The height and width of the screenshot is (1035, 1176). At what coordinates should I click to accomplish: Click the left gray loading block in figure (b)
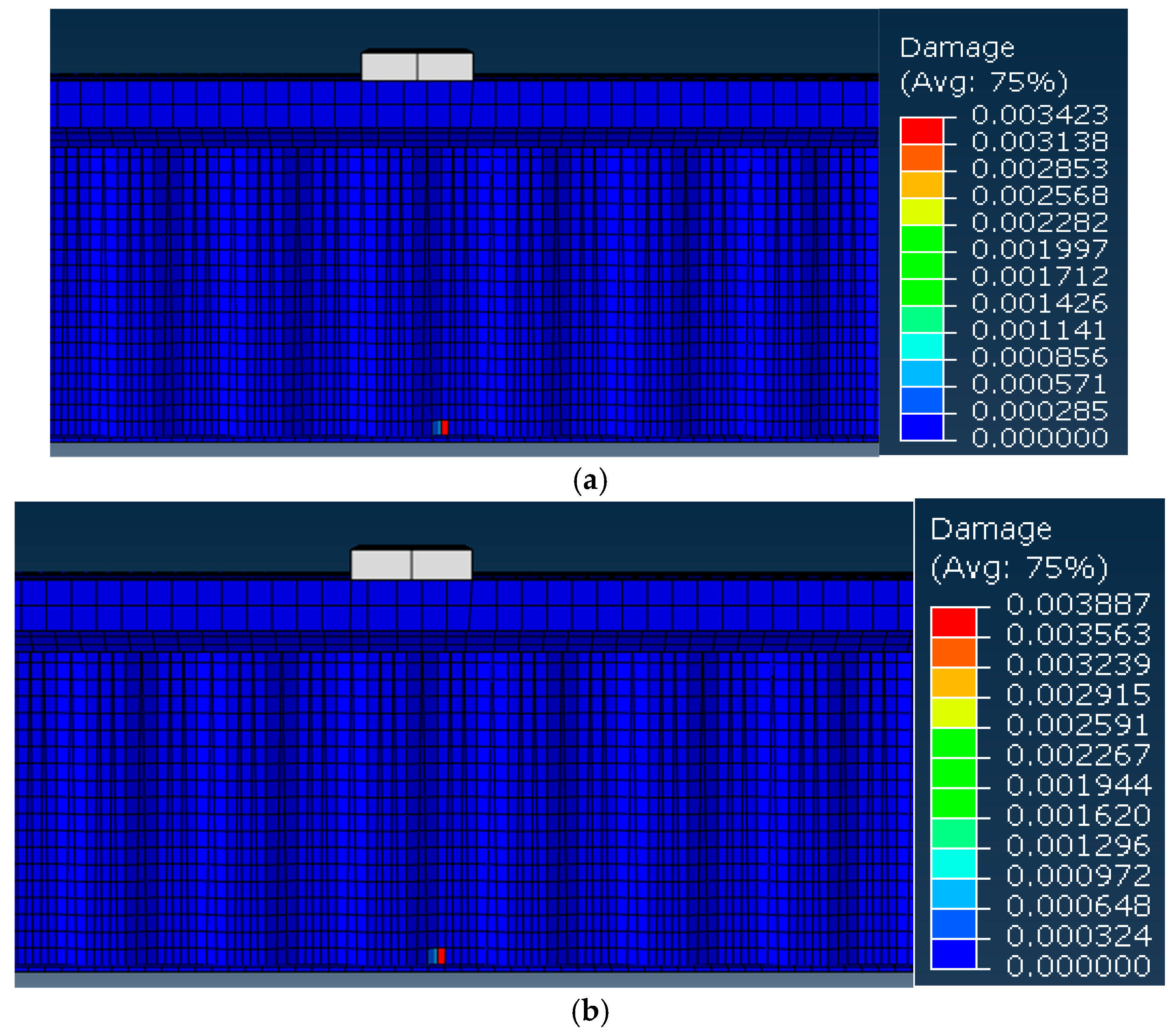381,564
